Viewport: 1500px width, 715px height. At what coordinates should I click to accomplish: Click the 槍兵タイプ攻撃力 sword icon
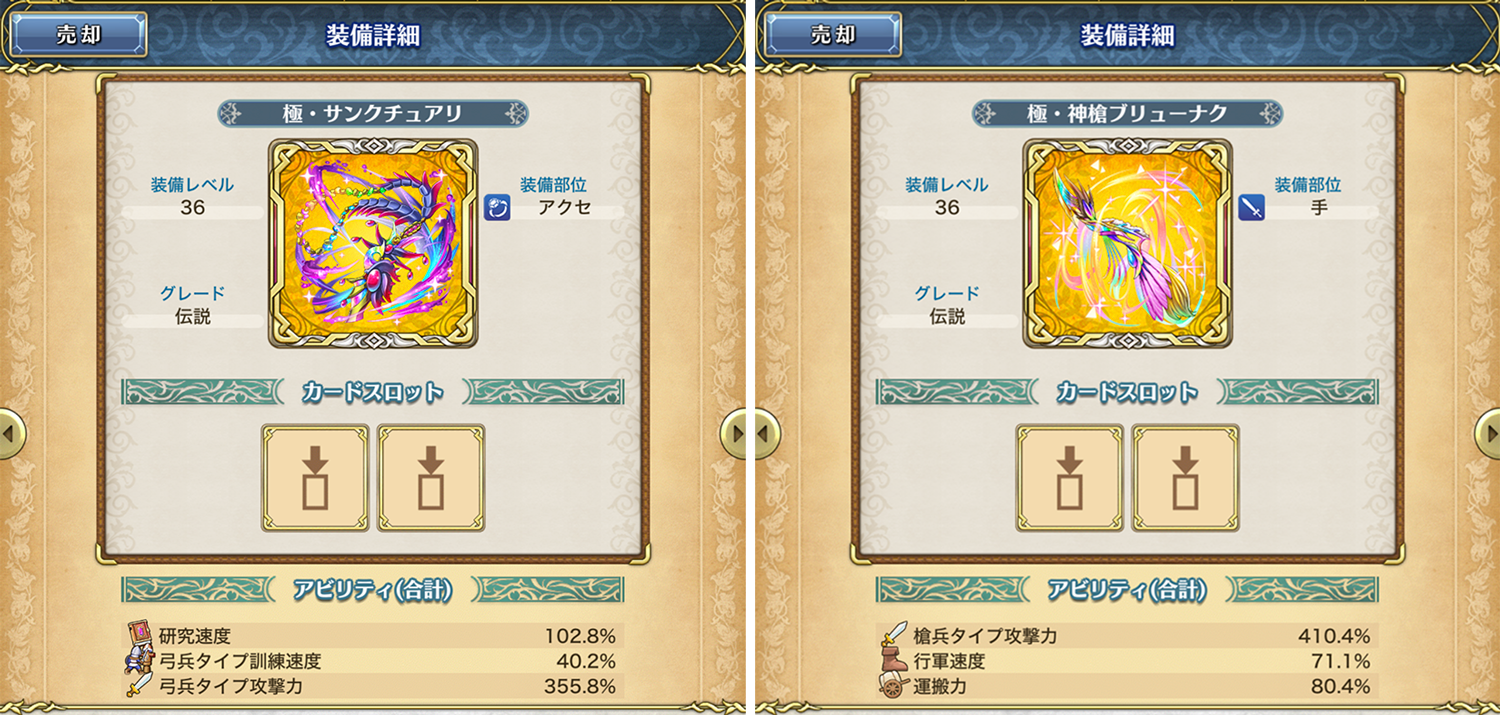(x=894, y=636)
